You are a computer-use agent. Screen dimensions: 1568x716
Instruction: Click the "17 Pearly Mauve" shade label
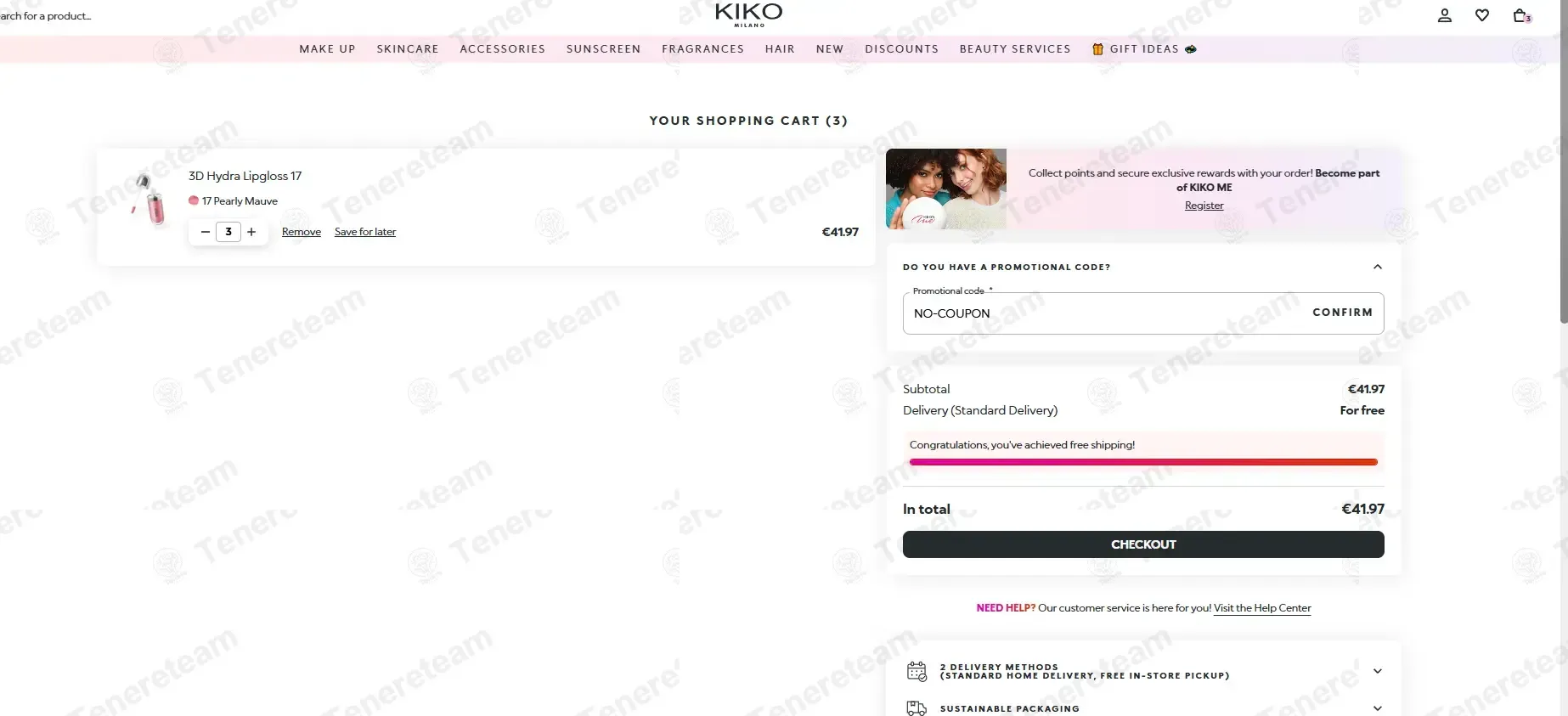tap(240, 201)
